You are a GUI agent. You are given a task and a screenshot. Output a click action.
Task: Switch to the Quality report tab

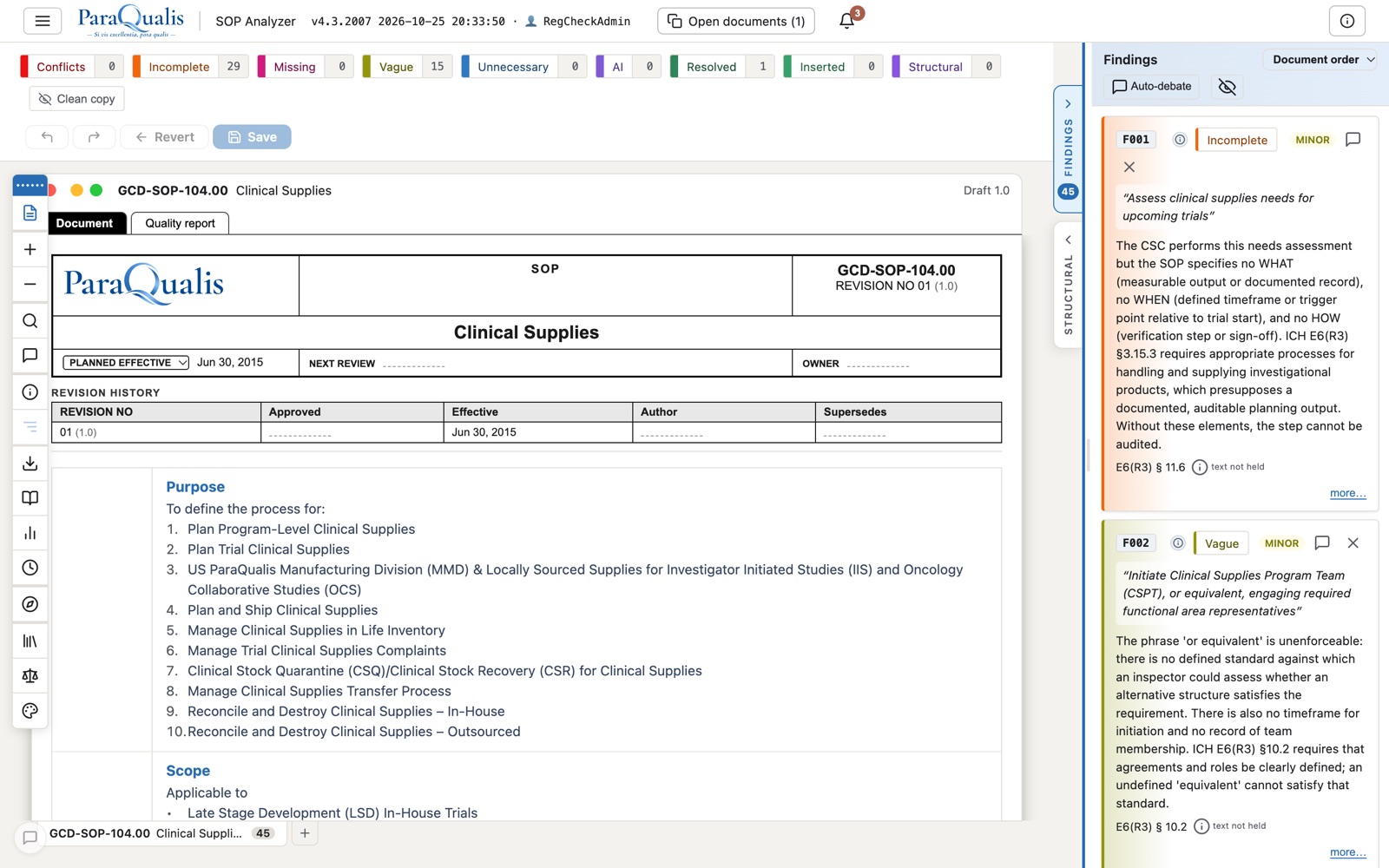[180, 223]
